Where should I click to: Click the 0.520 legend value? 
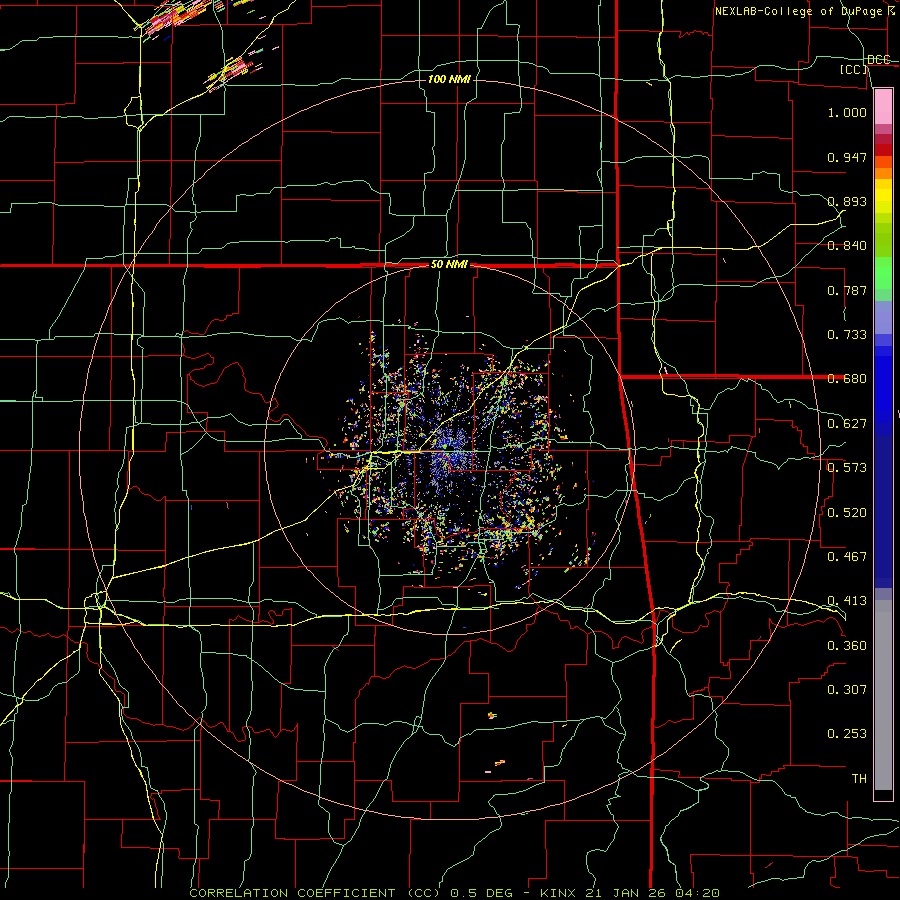[x=847, y=513]
